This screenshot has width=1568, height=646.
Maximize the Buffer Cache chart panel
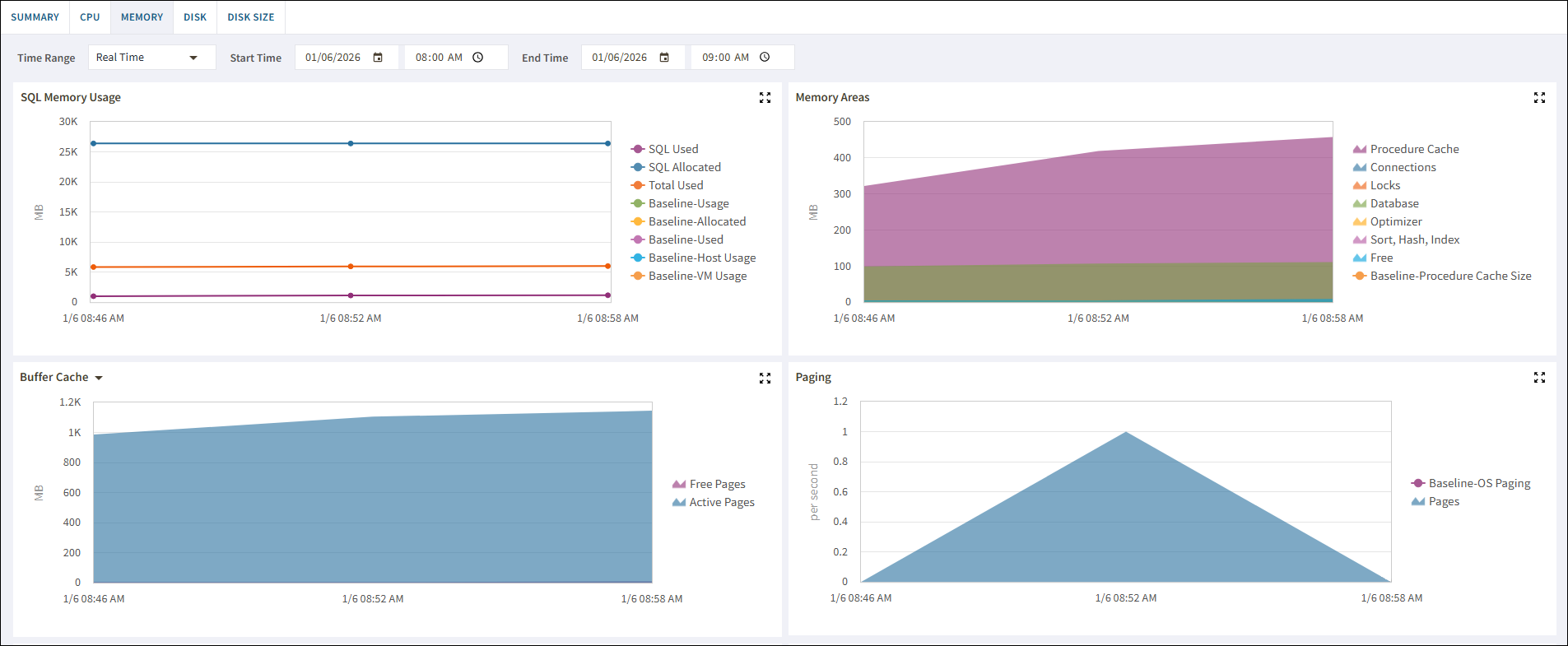[x=765, y=378]
